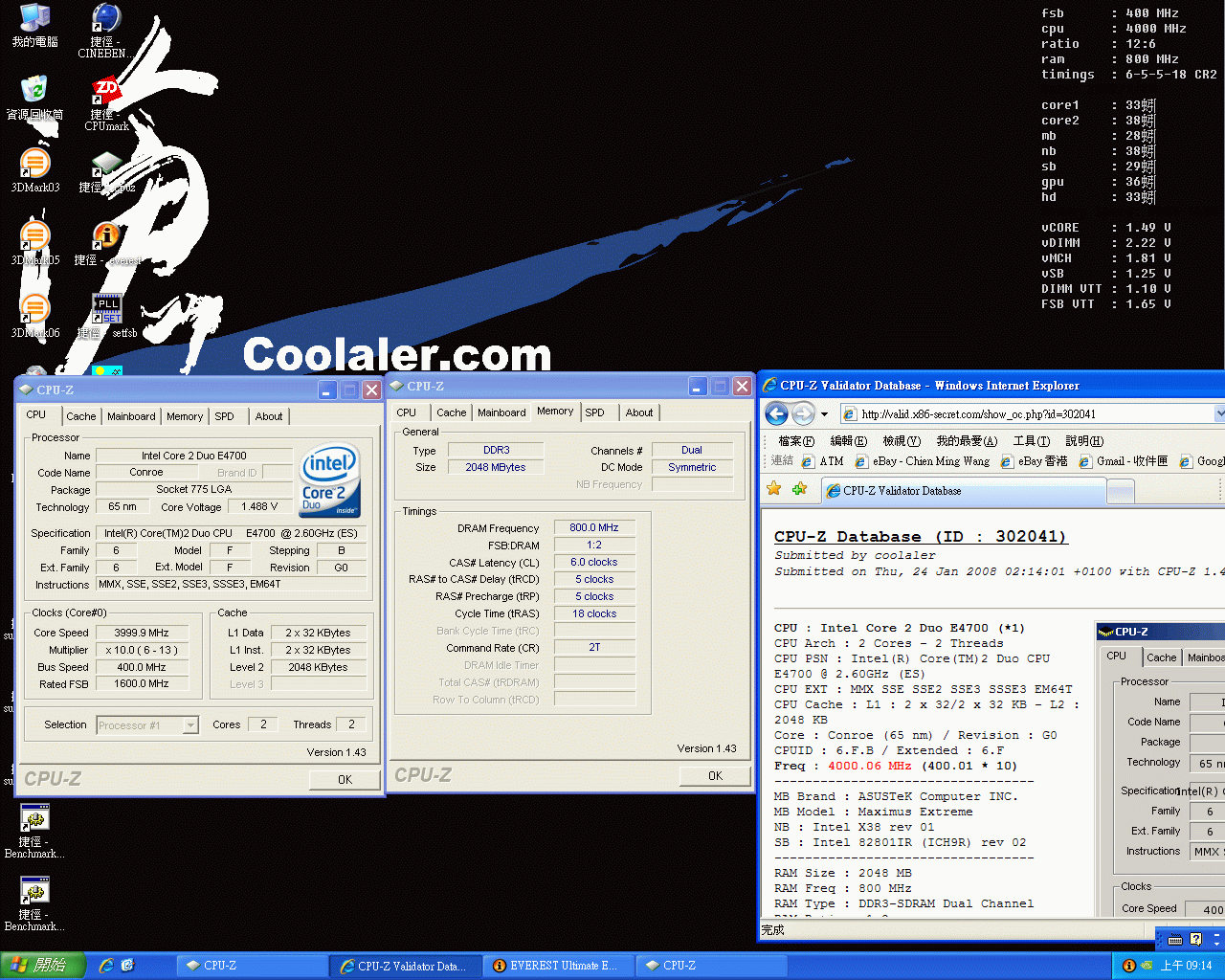The image size is (1225, 980).
Task: Click the last CPU-Z taskbar button
Action: pyautogui.click(x=711, y=966)
